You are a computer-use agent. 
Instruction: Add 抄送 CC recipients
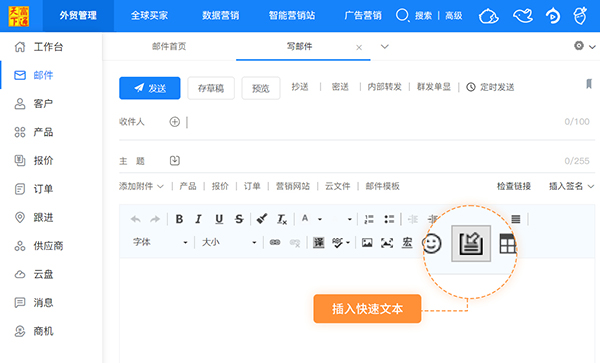pyautogui.click(x=300, y=87)
